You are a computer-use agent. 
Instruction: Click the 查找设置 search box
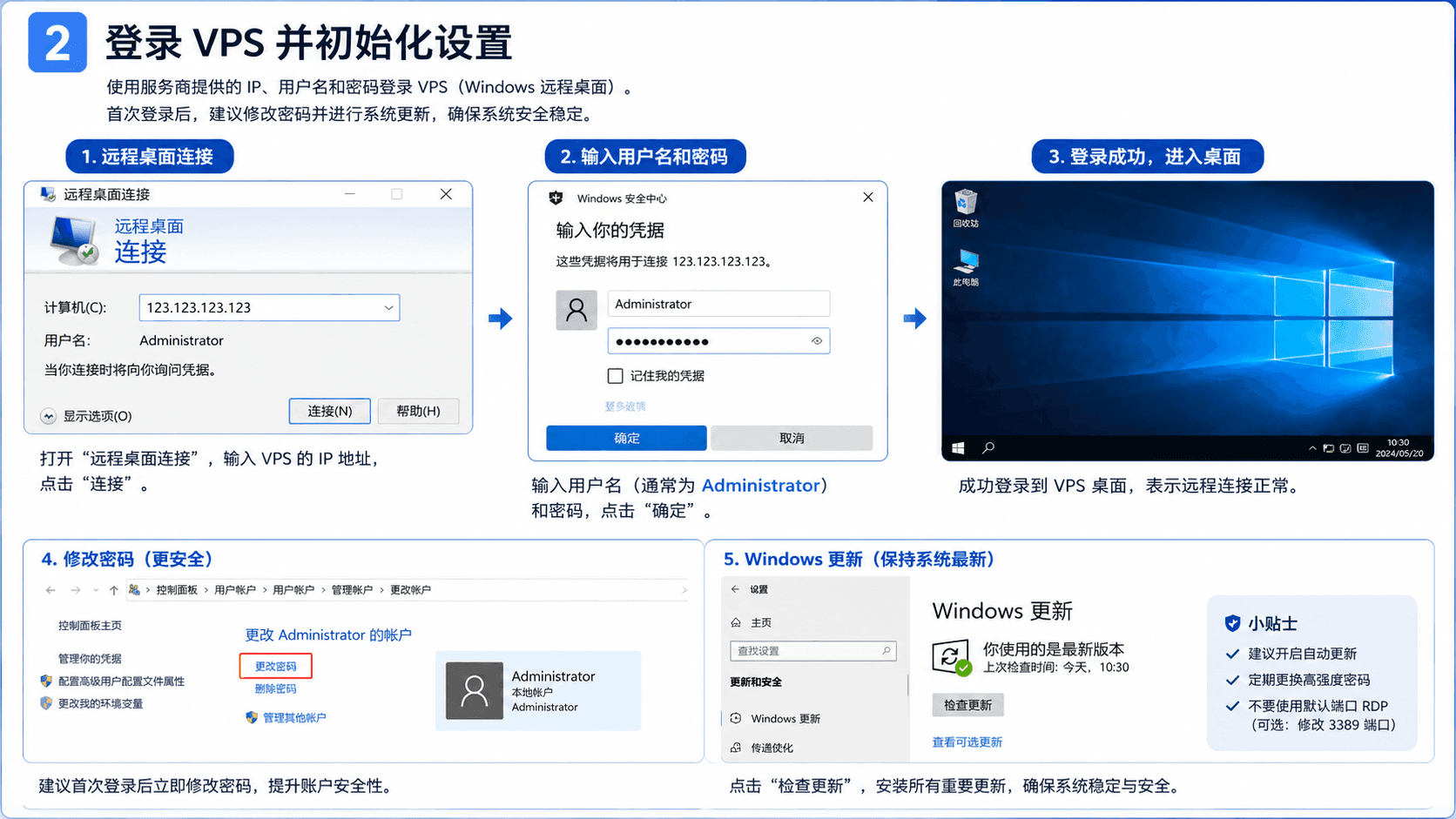(x=812, y=651)
